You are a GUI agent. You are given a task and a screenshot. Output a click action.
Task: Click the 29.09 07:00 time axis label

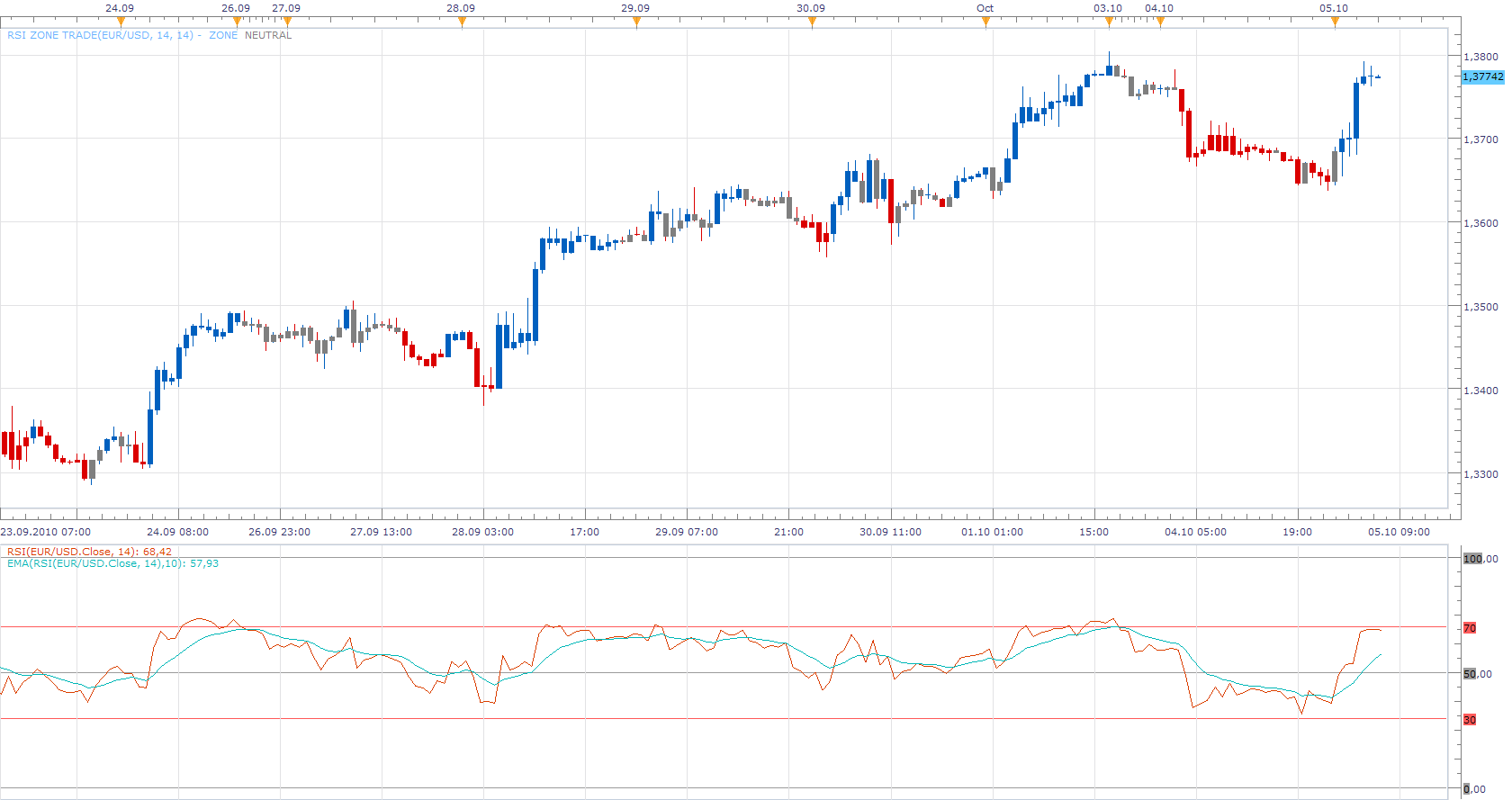tap(687, 532)
